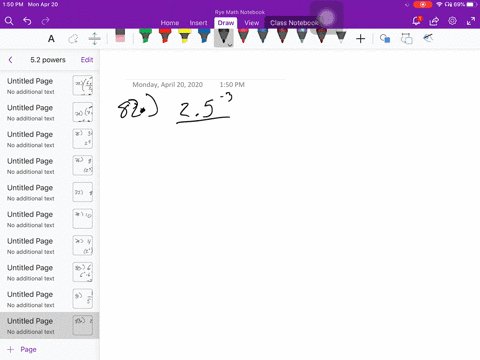The height and width of the screenshot is (360, 480).
Task: Pick the pink eraser tool
Action: pos(120,36)
